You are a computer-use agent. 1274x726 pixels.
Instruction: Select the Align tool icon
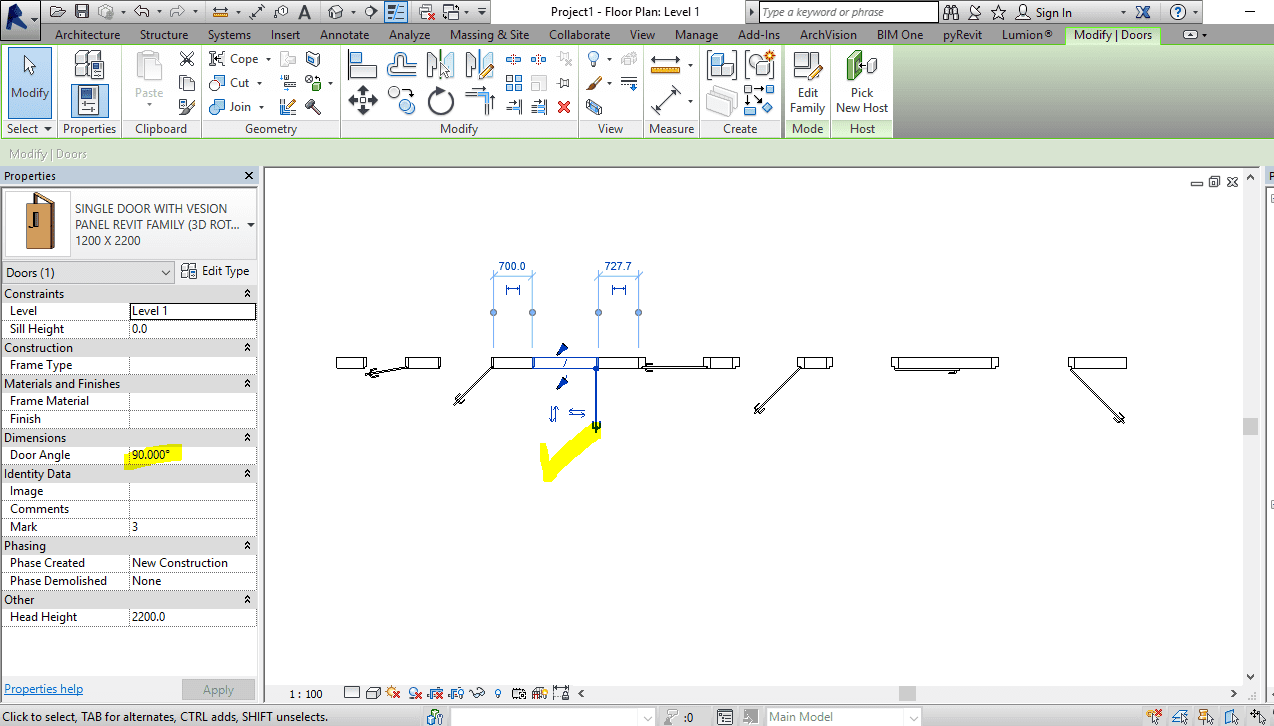pos(362,65)
